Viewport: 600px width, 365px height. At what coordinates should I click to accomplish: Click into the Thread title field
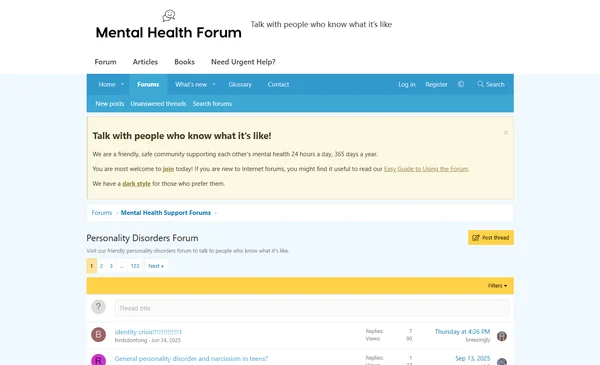tap(312, 308)
